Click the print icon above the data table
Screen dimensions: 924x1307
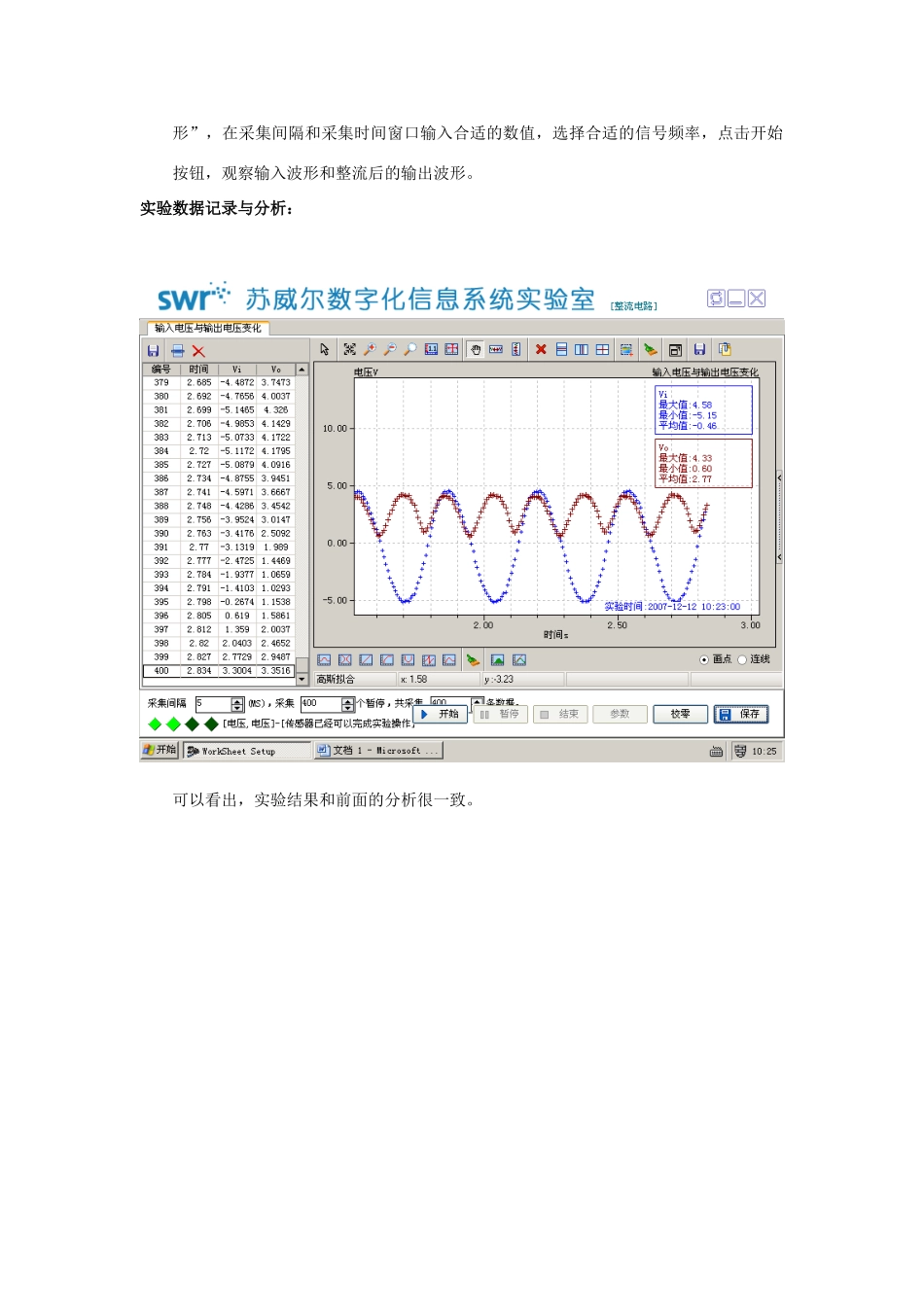(x=177, y=351)
